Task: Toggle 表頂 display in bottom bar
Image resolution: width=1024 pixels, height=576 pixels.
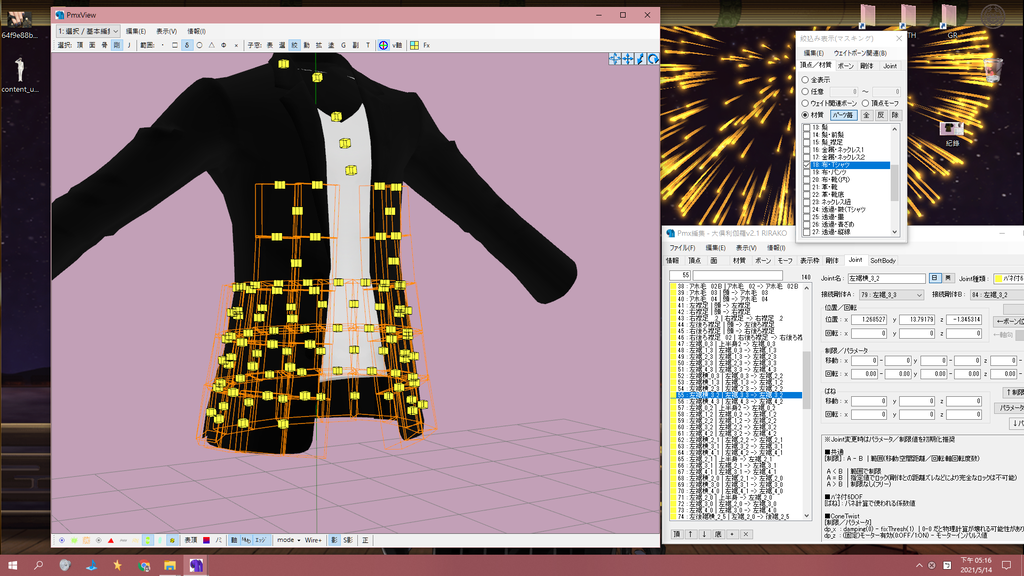Action: [191, 540]
